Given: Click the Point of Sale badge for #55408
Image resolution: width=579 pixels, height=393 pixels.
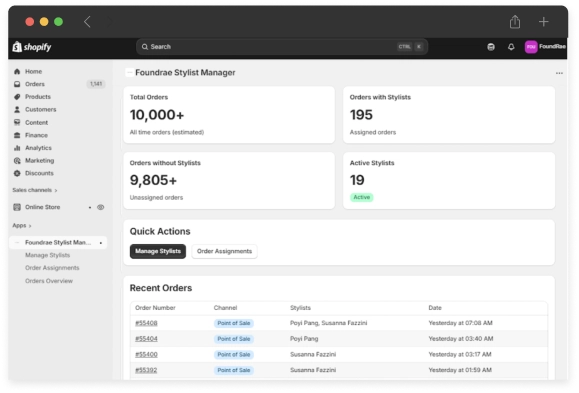Looking at the screenshot, I should [233, 323].
